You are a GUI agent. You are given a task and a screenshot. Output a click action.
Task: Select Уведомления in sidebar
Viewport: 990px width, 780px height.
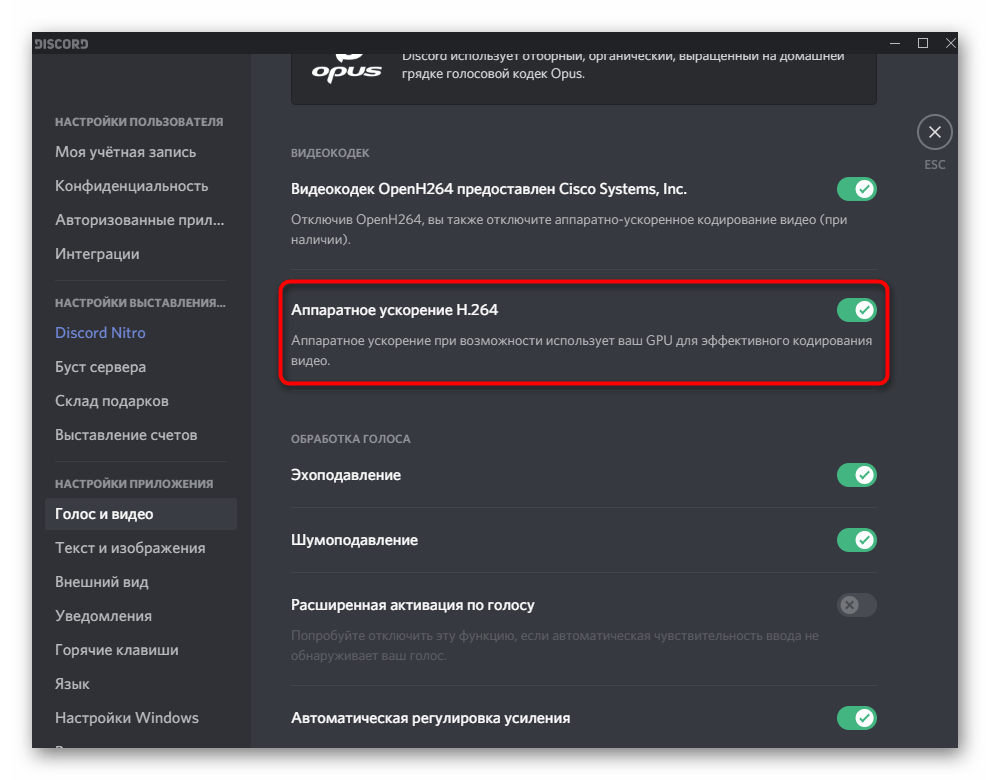pos(104,616)
